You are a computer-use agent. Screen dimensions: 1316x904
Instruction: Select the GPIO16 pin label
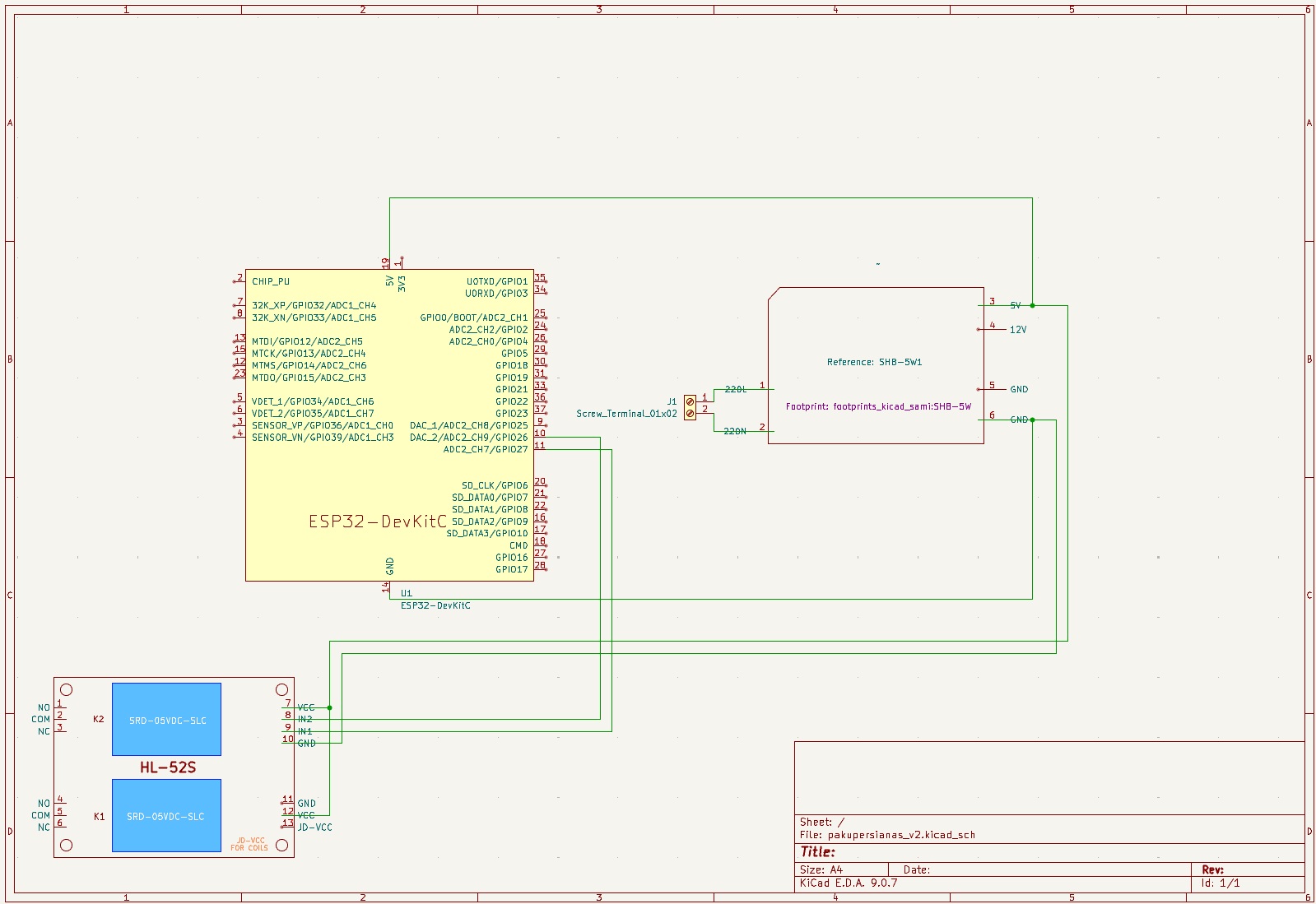point(512,558)
